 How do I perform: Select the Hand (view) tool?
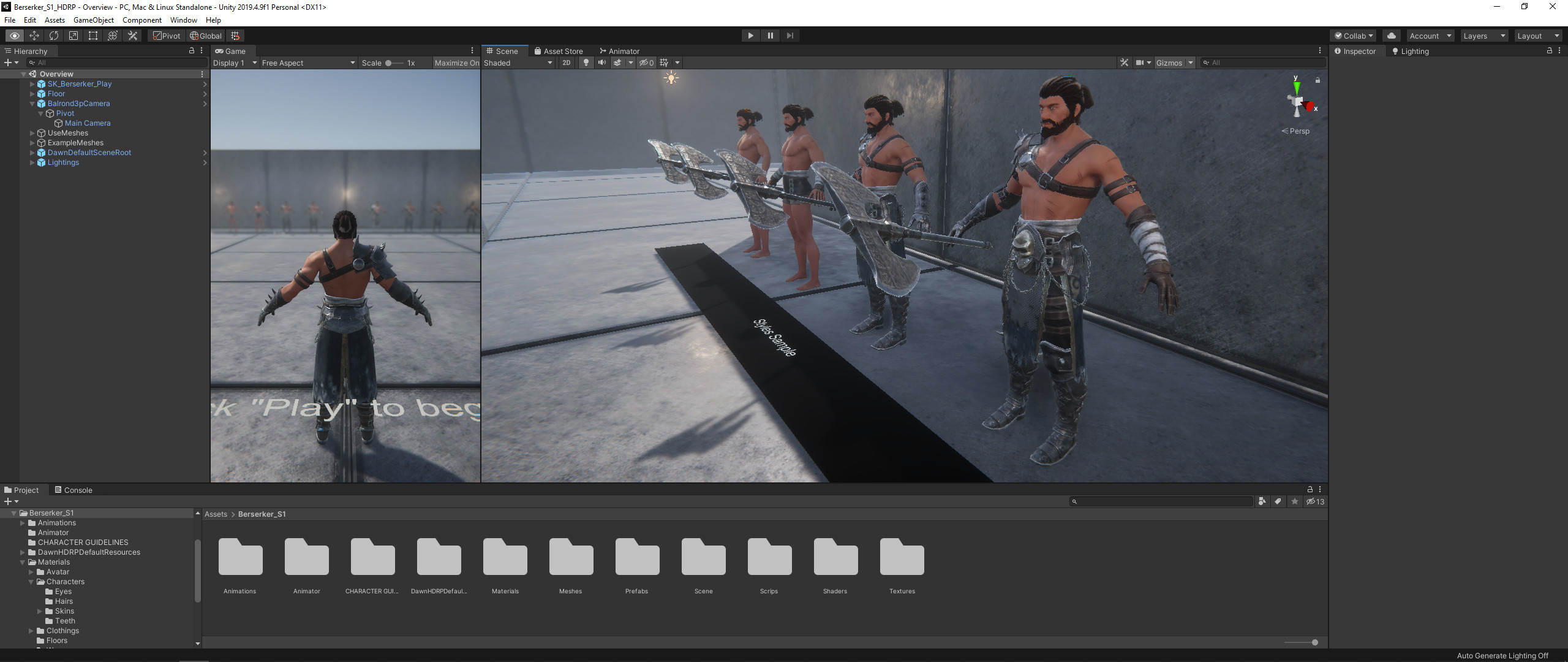[x=14, y=36]
